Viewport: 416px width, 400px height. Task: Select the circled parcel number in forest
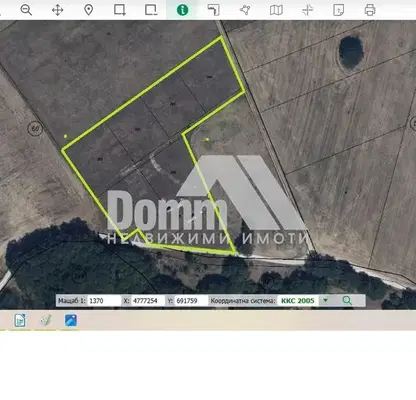coord(79,276)
